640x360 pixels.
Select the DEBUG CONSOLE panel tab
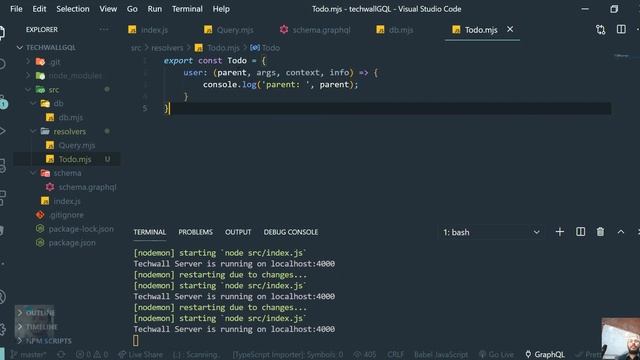point(291,232)
